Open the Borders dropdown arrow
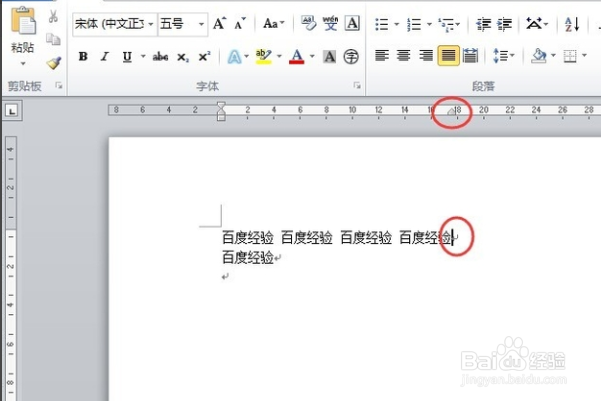The image size is (601, 401). point(585,56)
